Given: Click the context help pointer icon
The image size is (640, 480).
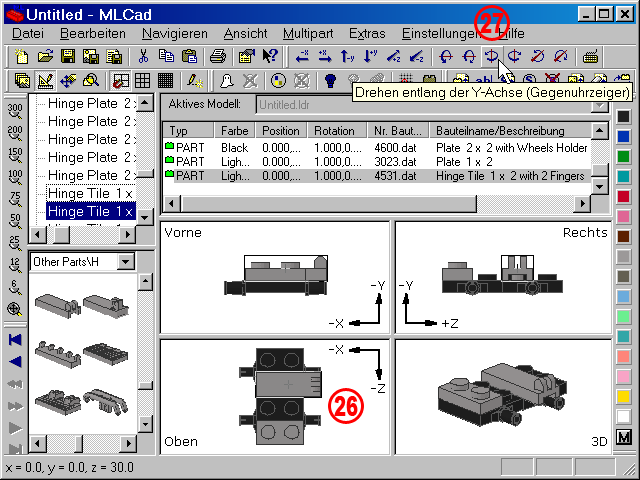Looking at the screenshot, I should pyautogui.click(x=270, y=56).
